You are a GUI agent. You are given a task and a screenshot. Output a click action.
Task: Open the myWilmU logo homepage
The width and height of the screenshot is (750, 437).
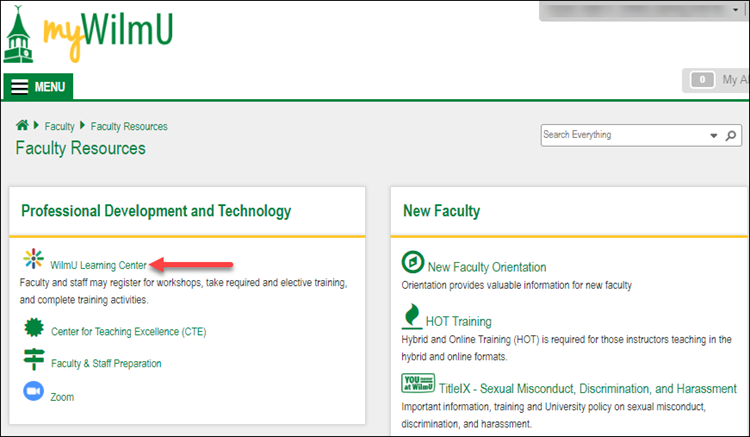point(88,34)
